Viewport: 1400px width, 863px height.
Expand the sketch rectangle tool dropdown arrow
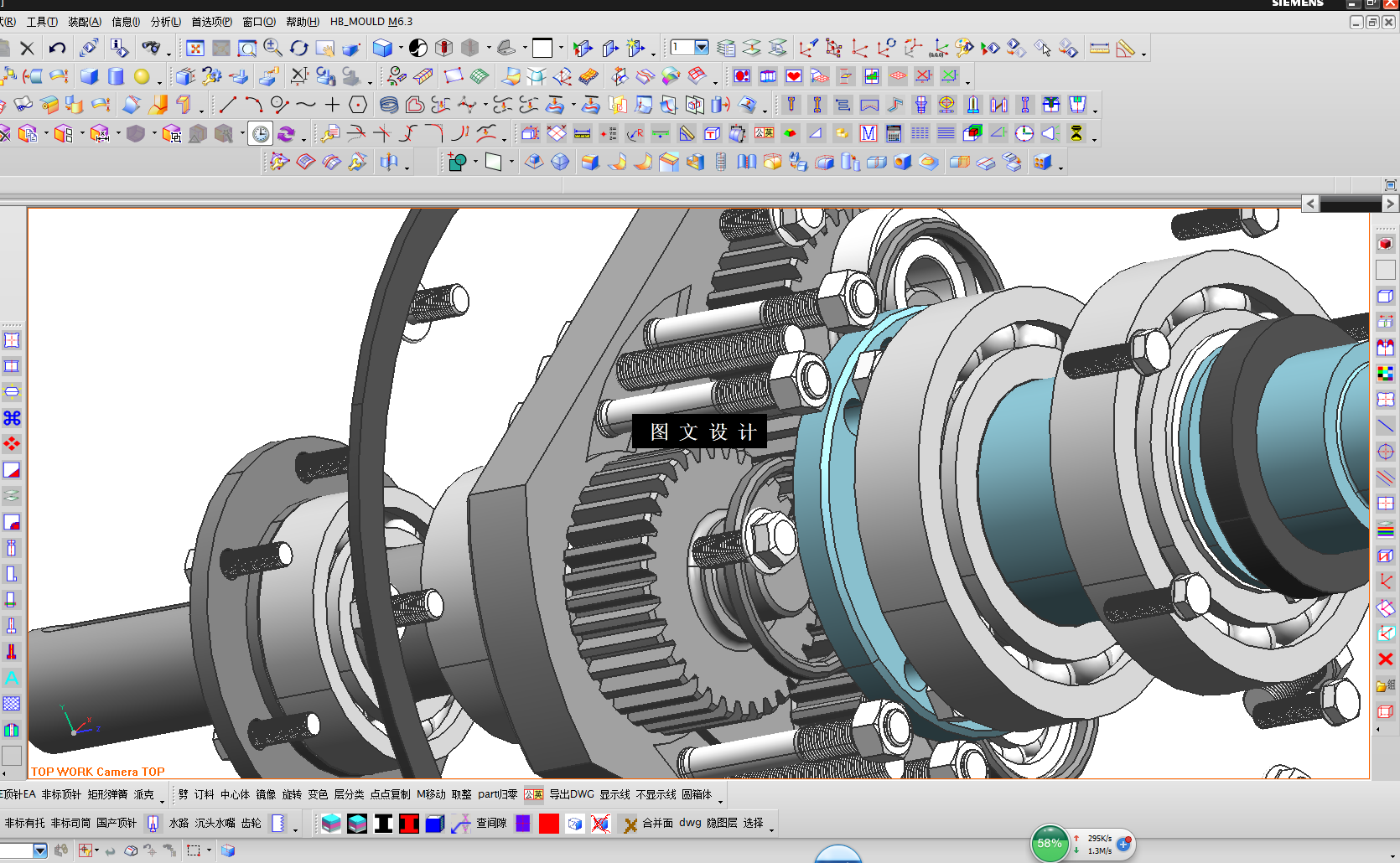tap(511, 162)
